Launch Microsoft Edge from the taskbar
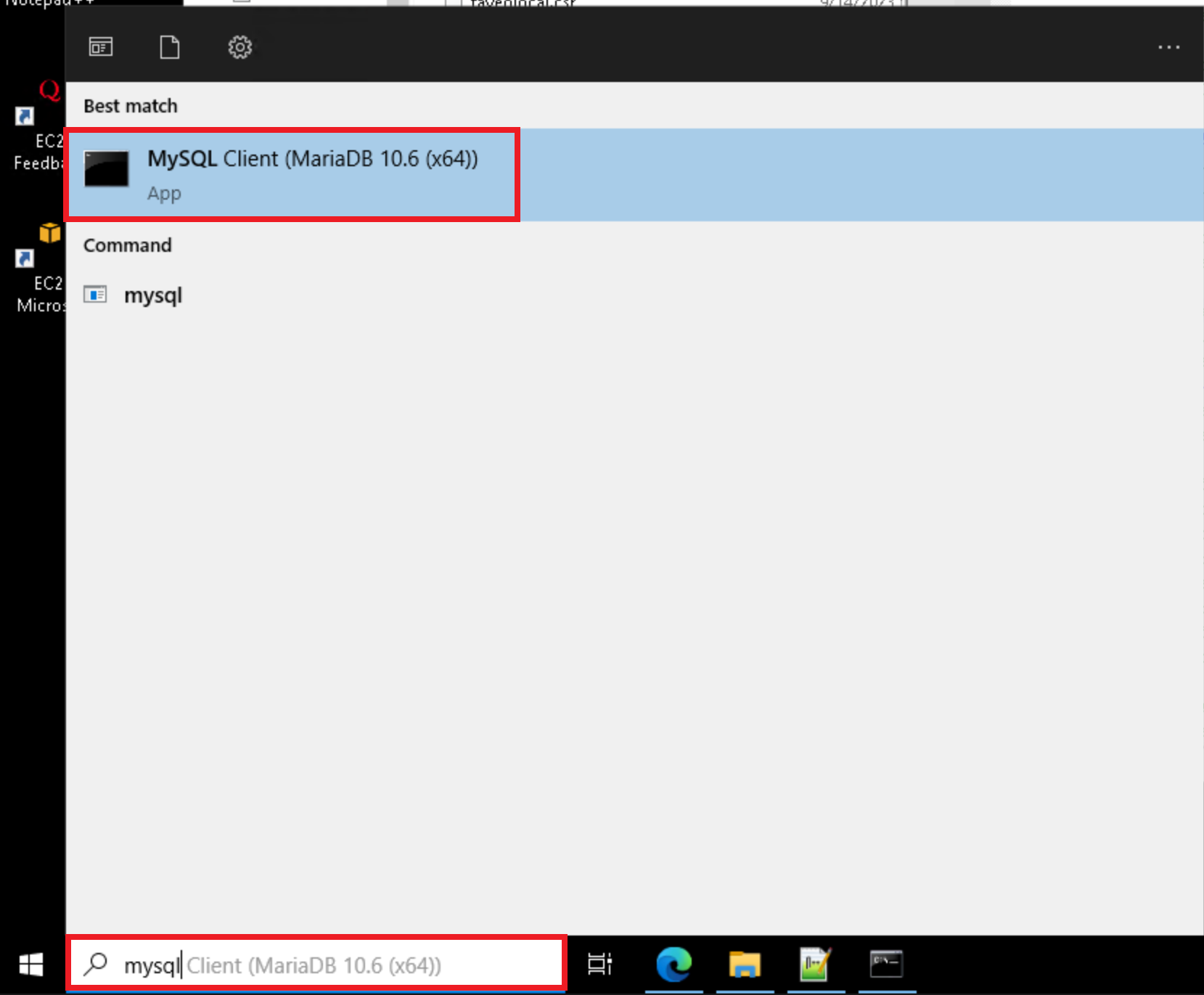 tap(673, 965)
